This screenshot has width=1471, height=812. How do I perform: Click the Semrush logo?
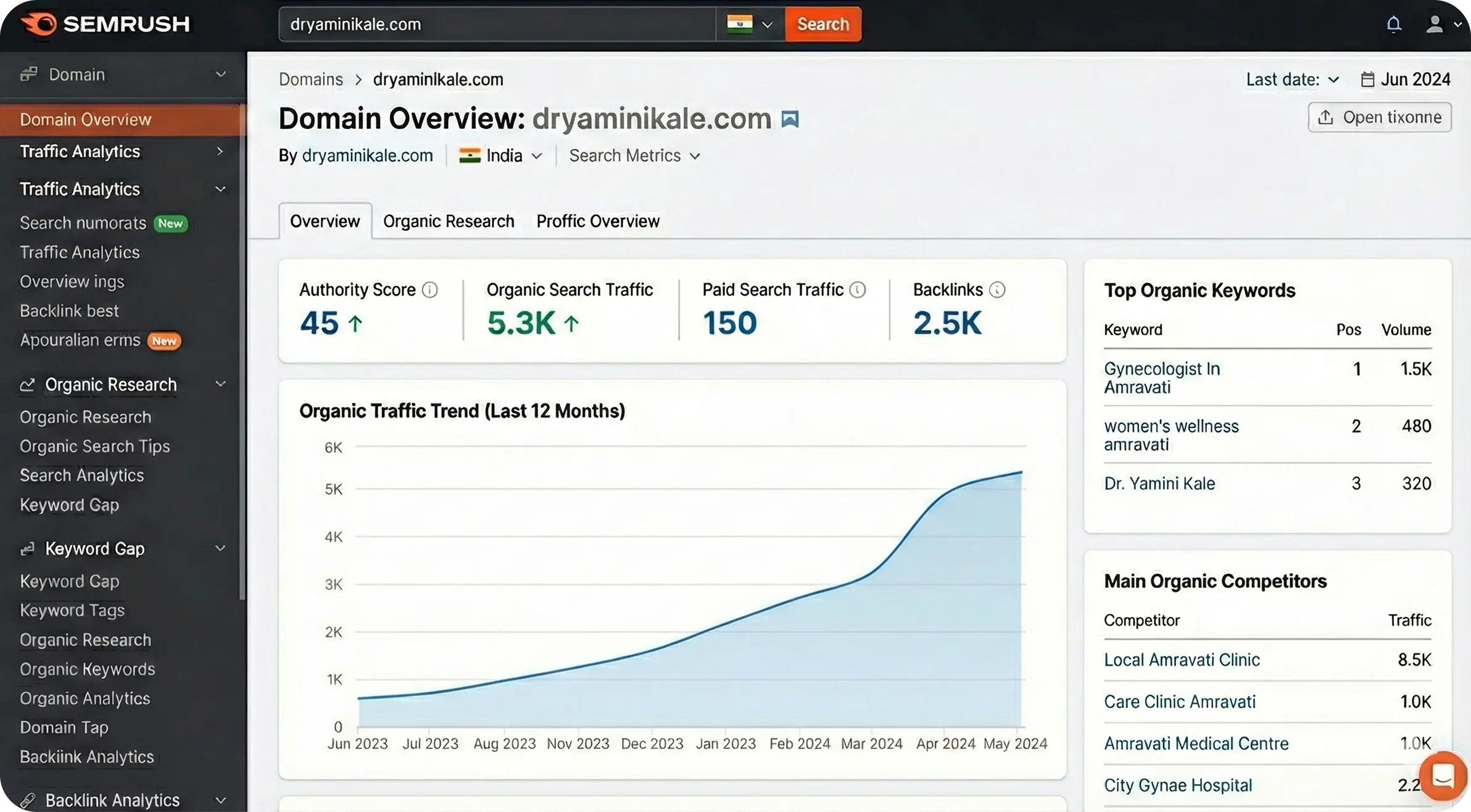click(x=105, y=24)
